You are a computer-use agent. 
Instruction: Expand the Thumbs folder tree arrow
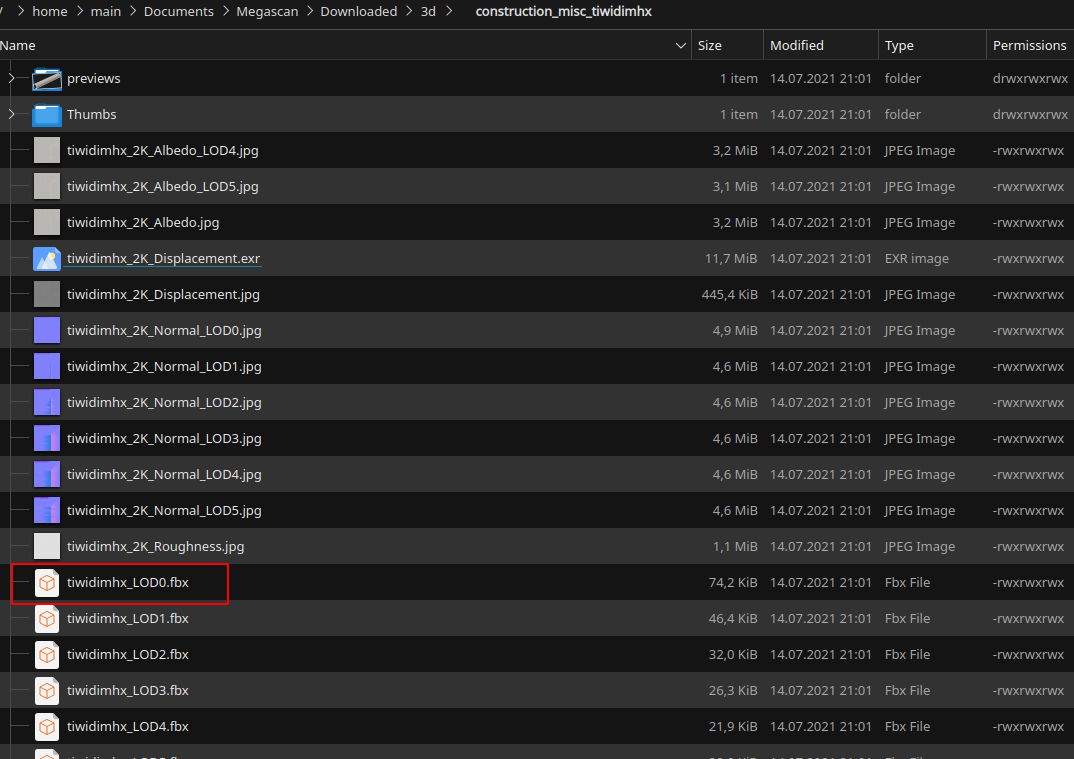10,114
